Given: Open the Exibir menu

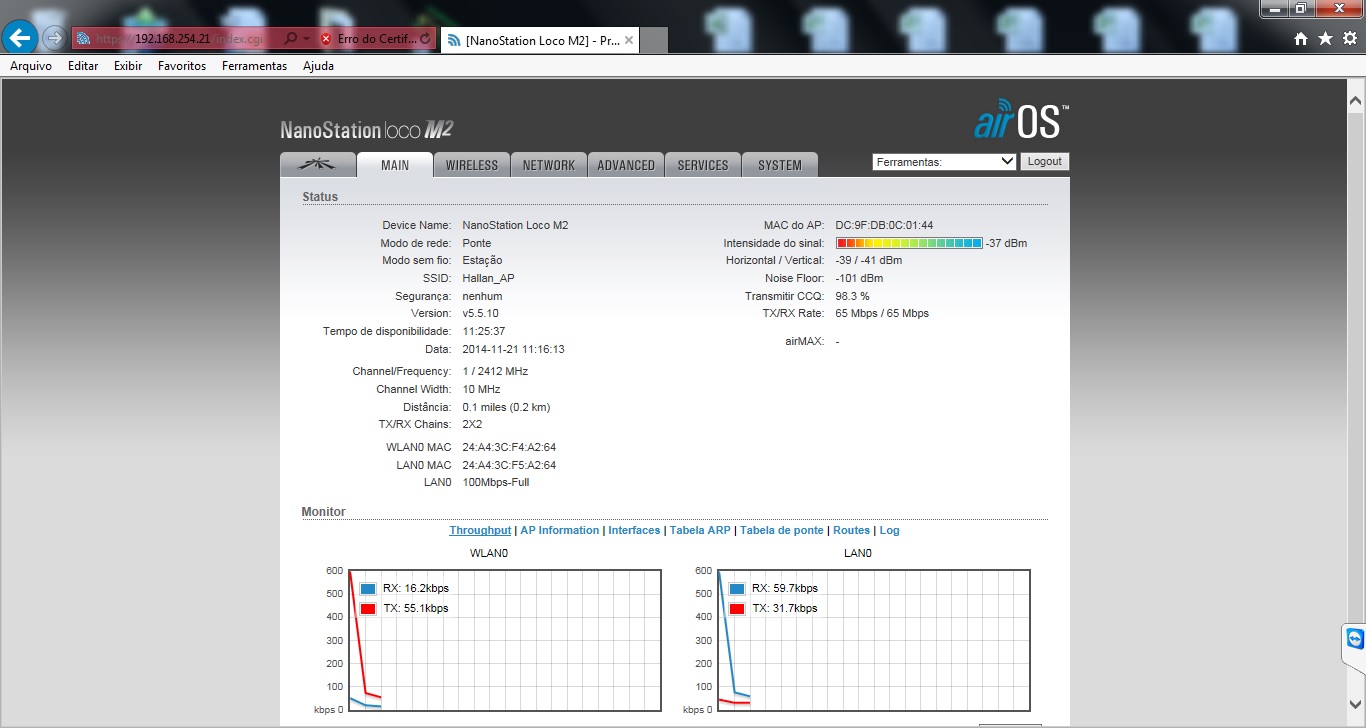Looking at the screenshot, I should tap(128, 66).
